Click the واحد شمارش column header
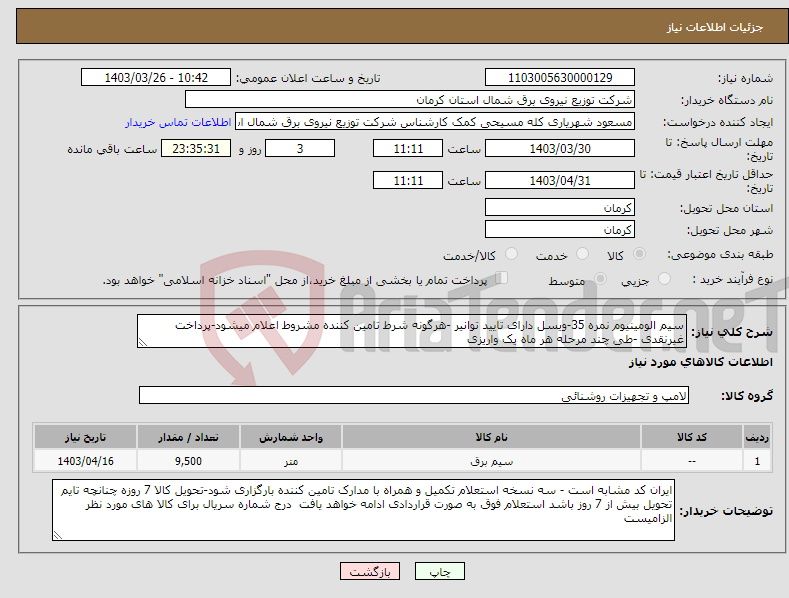 [x=291, y=437]
